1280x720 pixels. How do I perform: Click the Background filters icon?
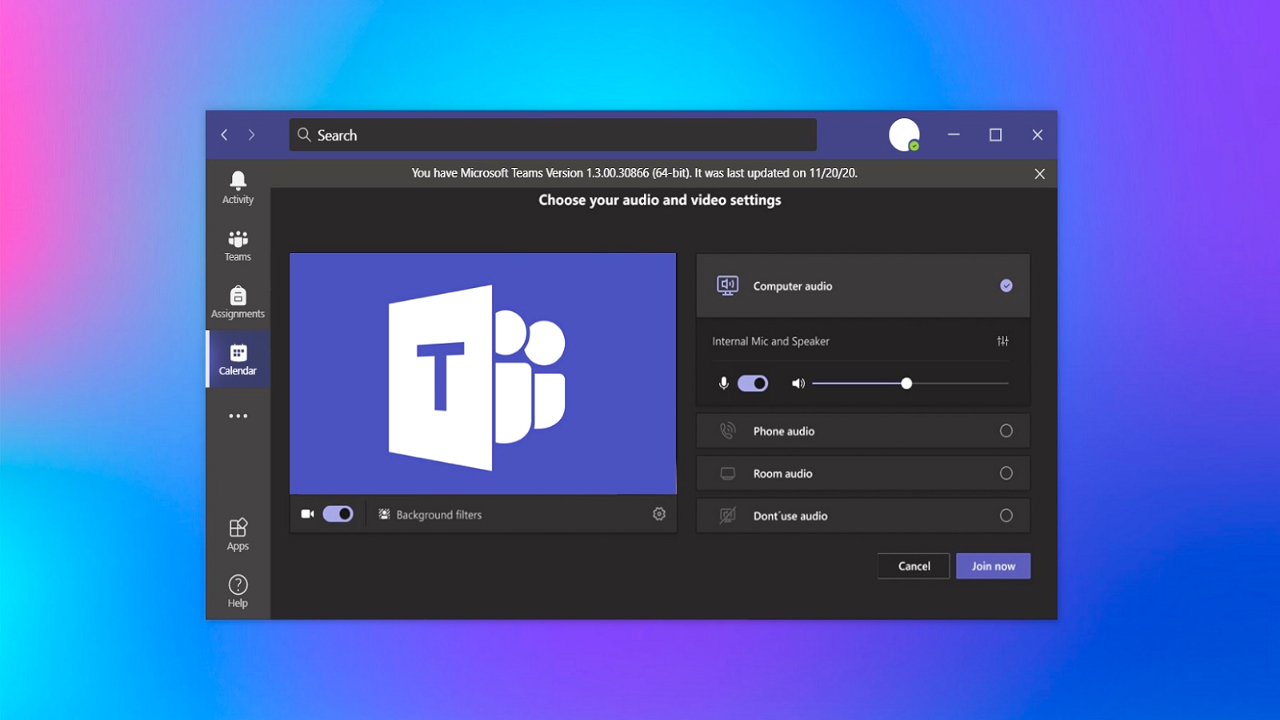[x=385, y=515]
